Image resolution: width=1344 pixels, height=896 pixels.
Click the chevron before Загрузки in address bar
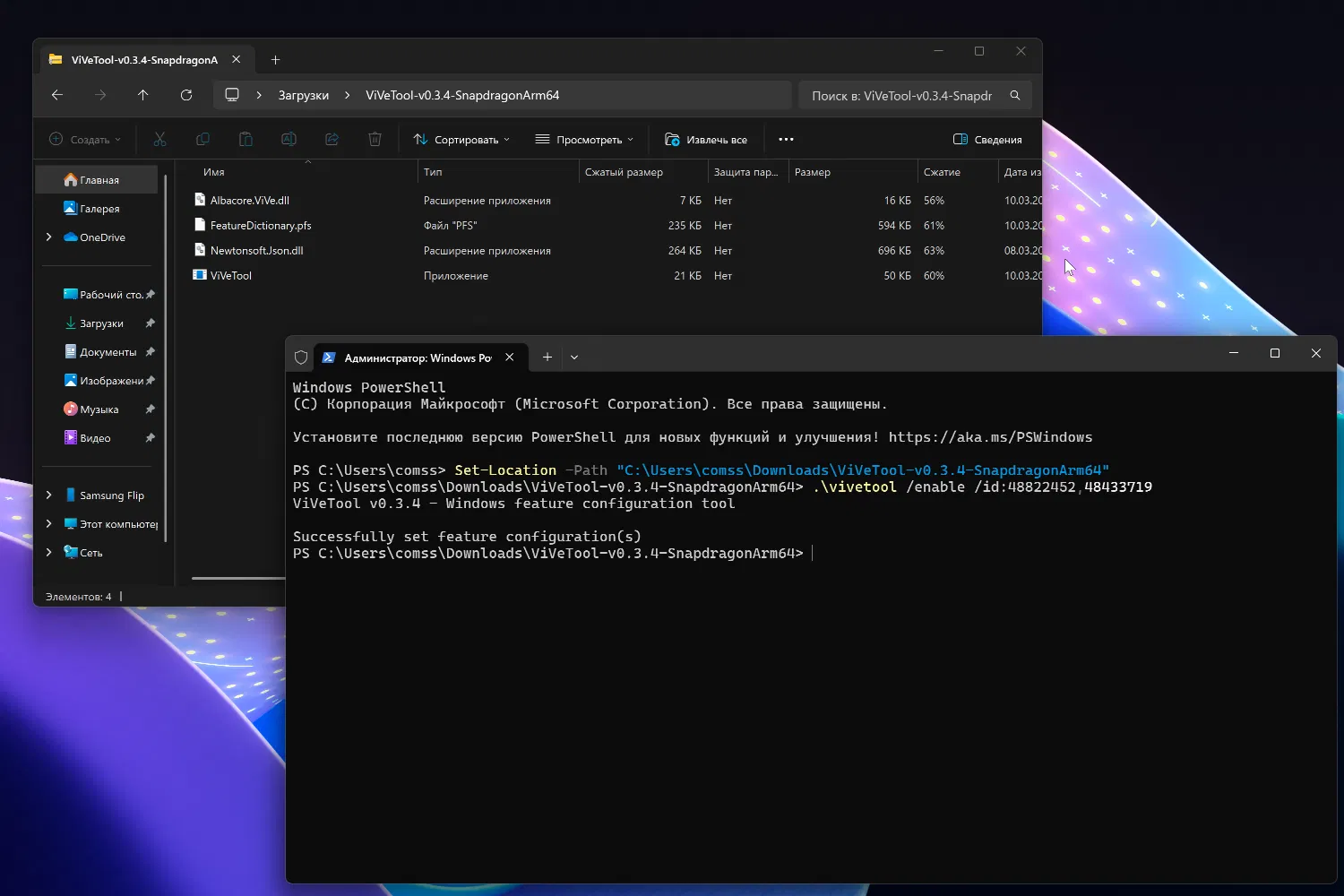pos(259,95)
